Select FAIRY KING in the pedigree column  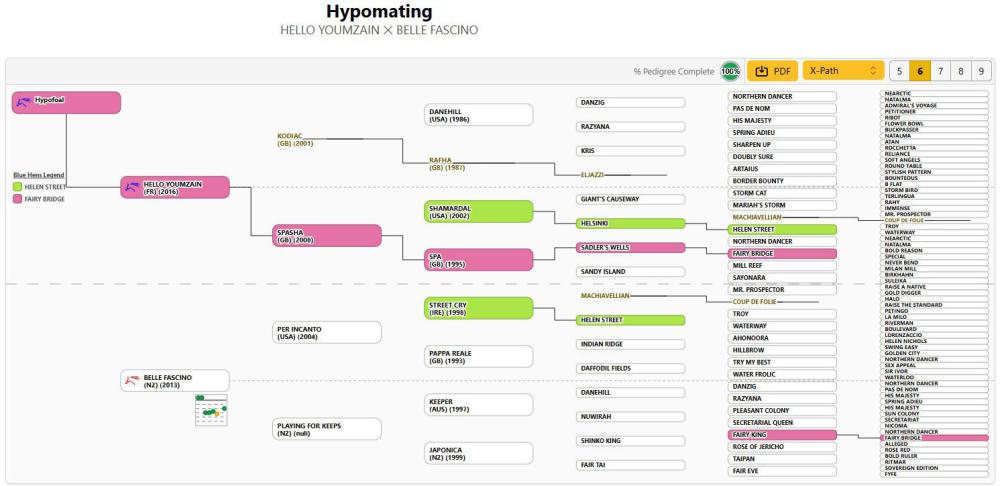[x=782, y=435]
